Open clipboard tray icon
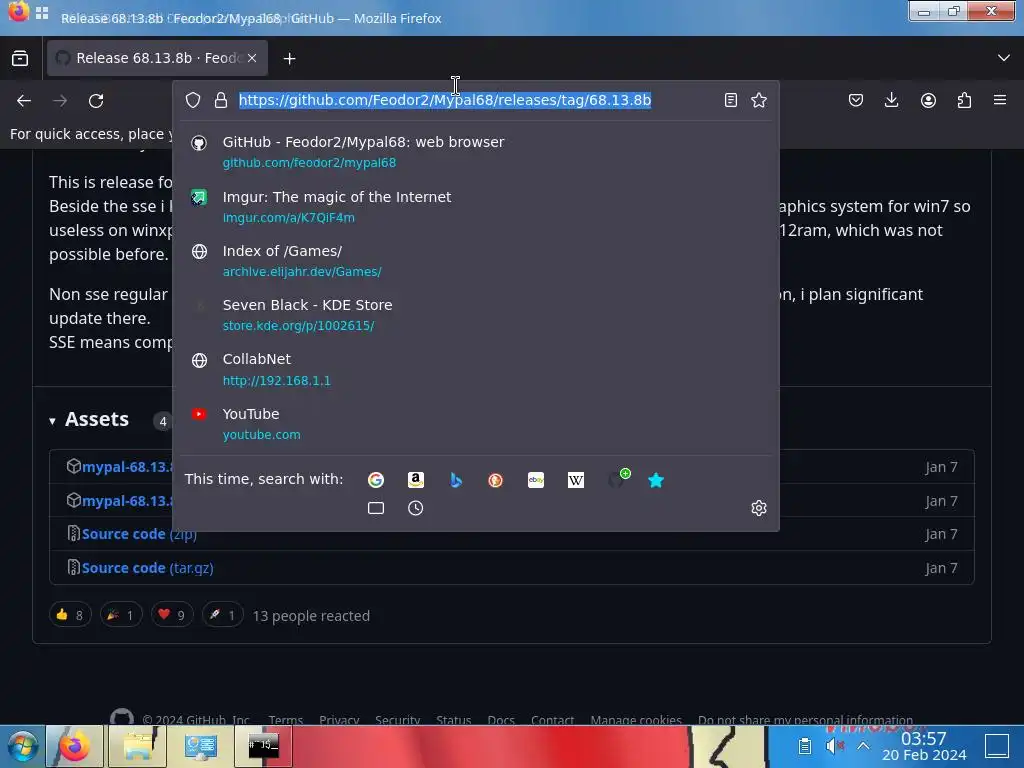The width and height of the screenshot is (1024, 768). (x=805, y=746)
